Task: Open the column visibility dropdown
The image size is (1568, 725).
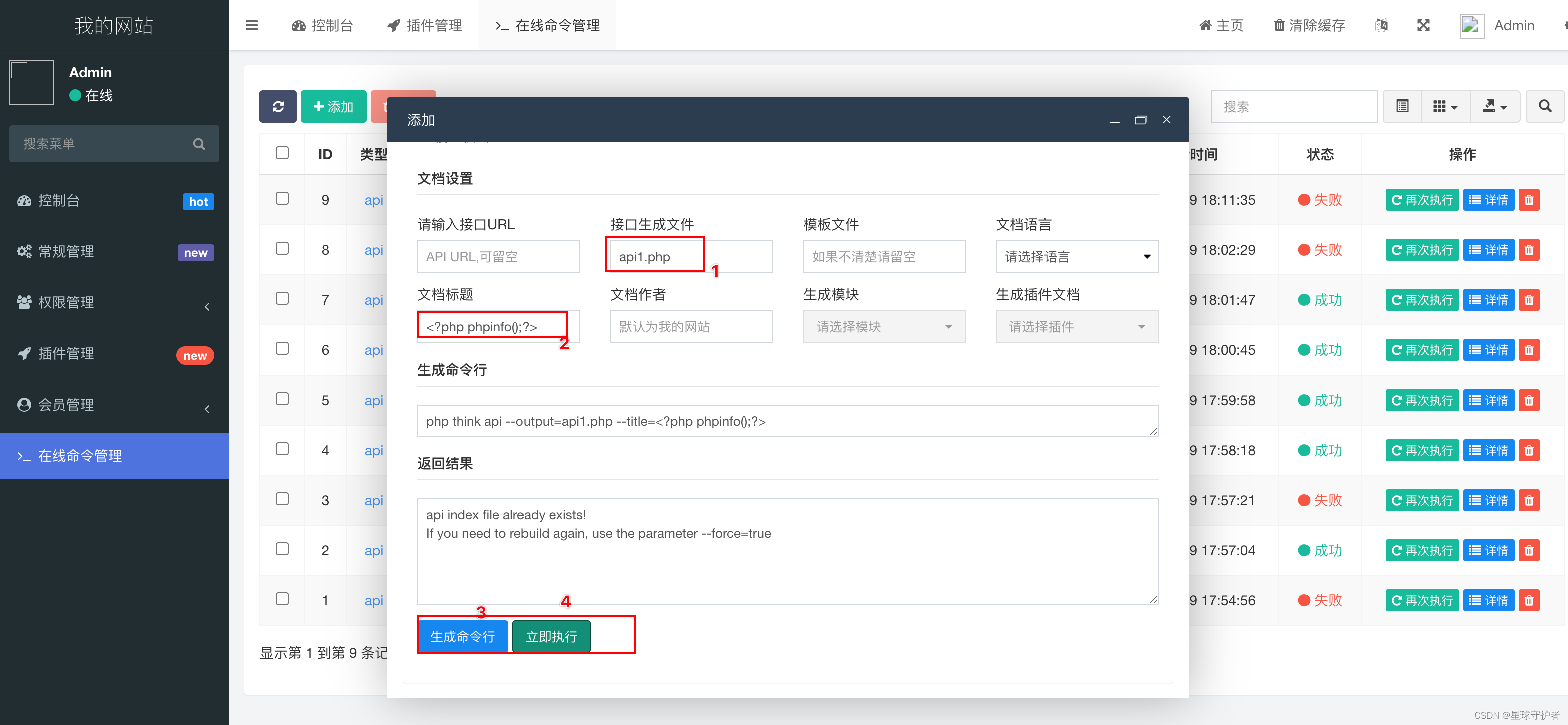Action: pos(1446,107)
